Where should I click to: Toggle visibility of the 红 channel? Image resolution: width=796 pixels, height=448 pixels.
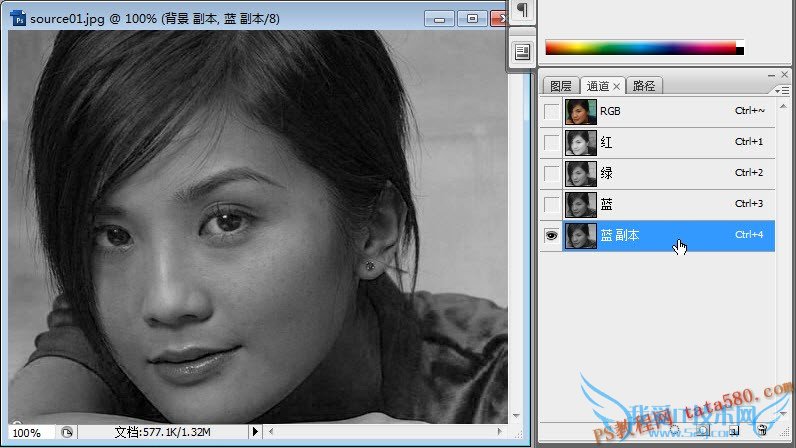tap(551, 143)
